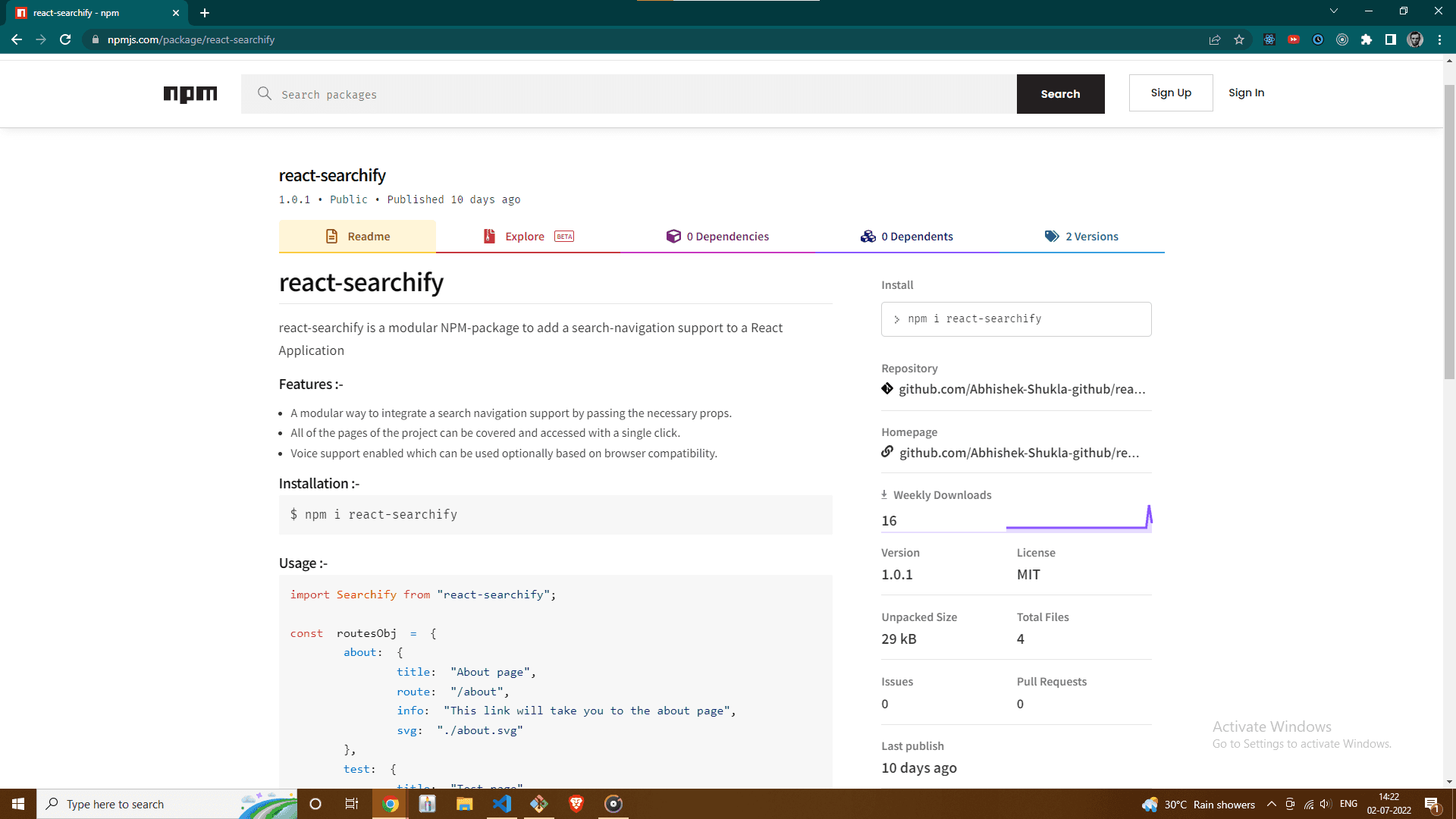The width and height of the screenshot is (1456, 819).
Task: Open Visual Studio Code from taskbar
Action: pos(502,804)
